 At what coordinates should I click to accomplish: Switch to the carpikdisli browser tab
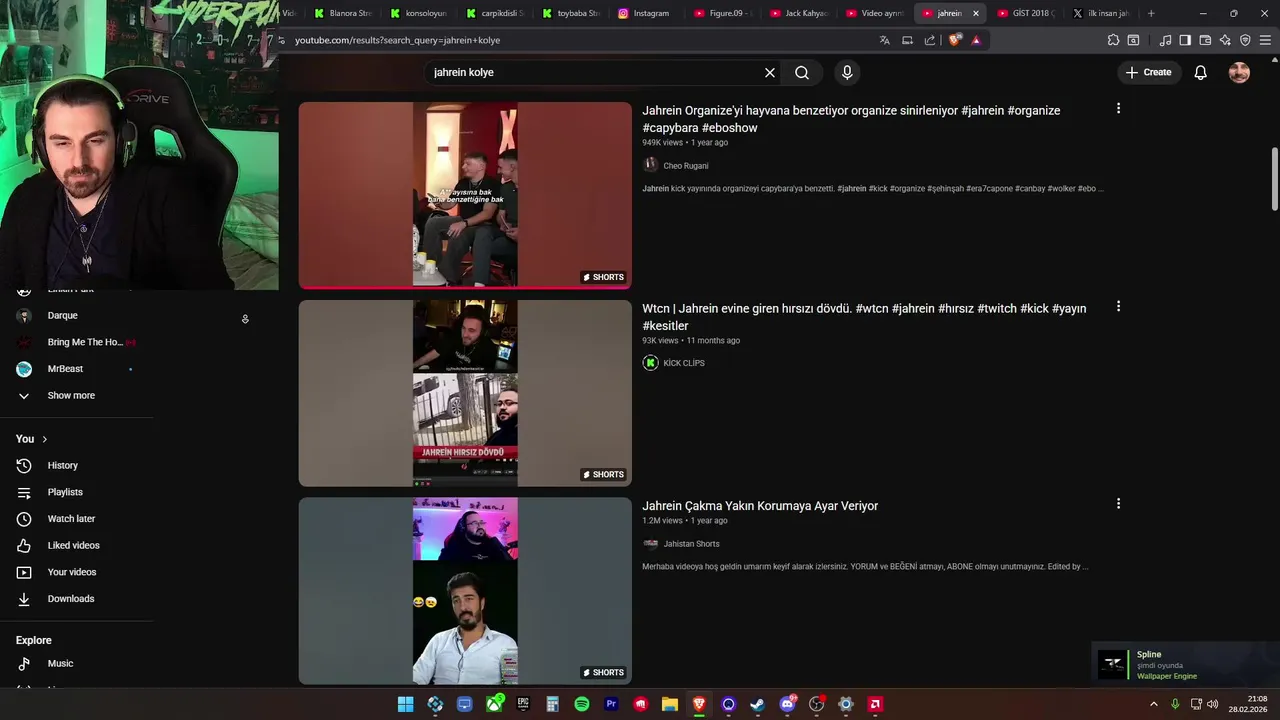(x=494, y=13)
